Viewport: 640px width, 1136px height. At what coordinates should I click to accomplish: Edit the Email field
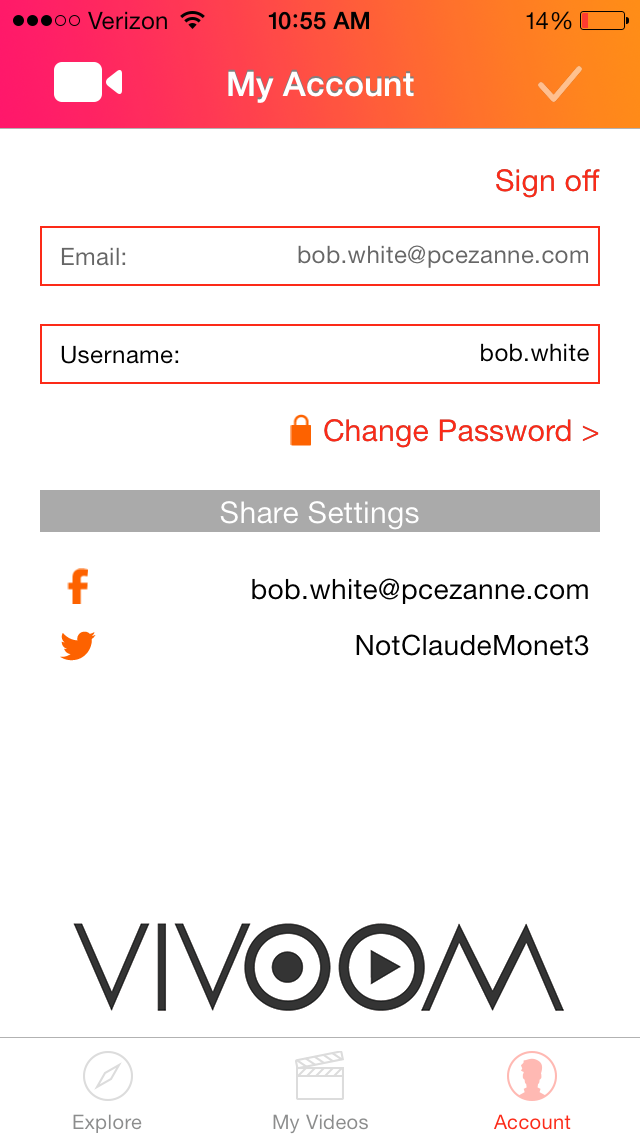pos(320,256)
